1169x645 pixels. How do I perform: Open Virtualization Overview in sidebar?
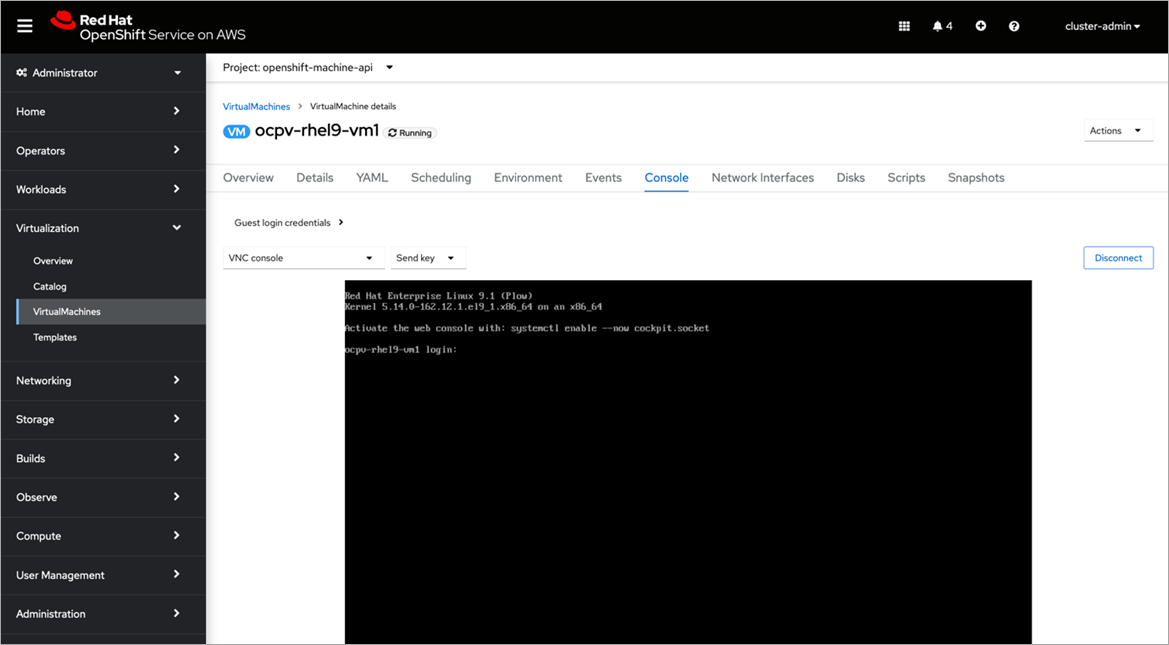tap(53, 261)
